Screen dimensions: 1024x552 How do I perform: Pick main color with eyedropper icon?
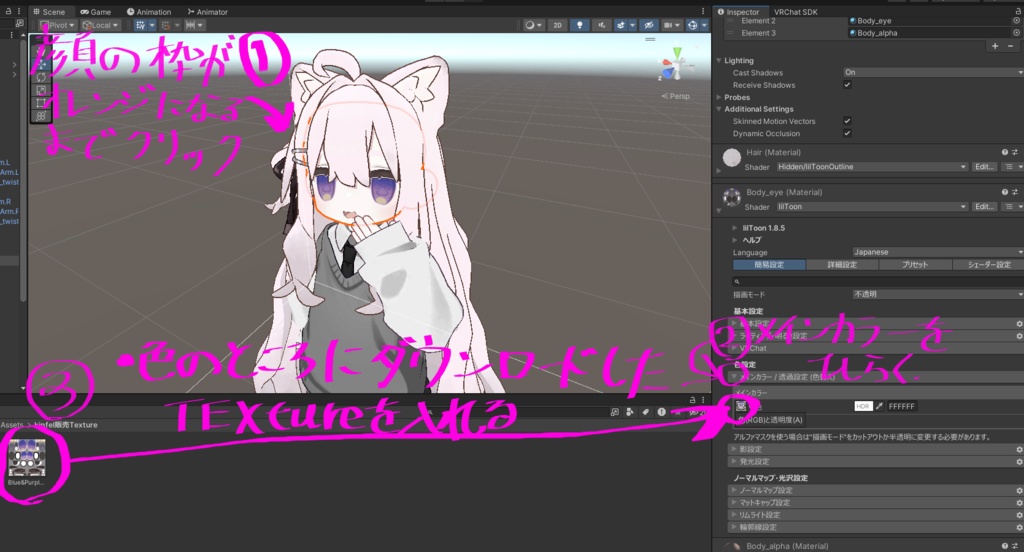click(x=879, y=406)
